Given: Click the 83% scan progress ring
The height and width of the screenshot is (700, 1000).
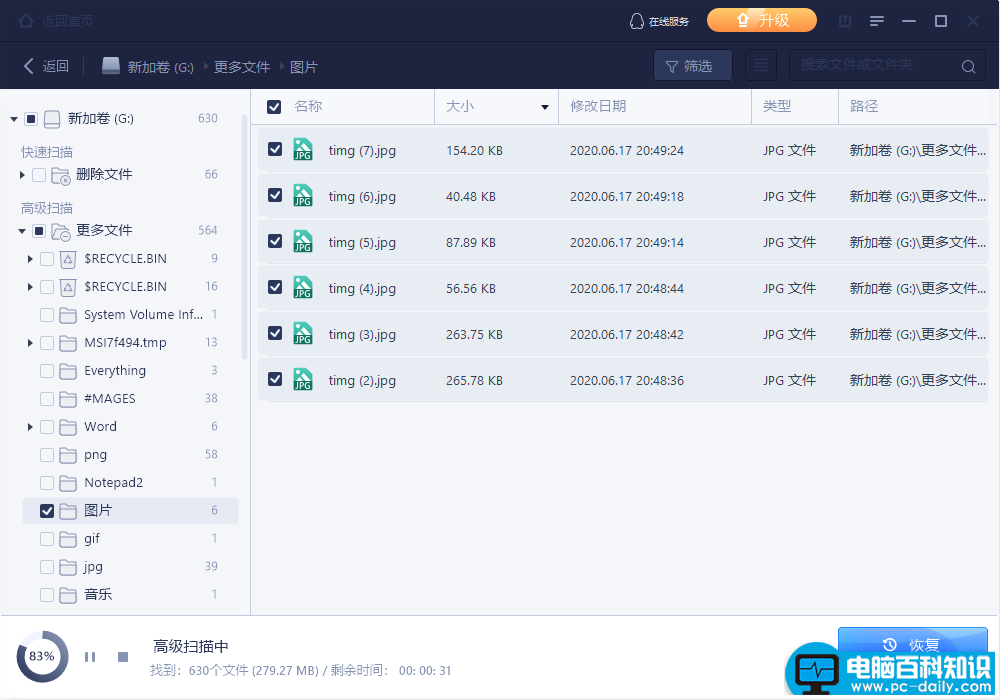Looking at the screenshot, I should click(42, 657).
